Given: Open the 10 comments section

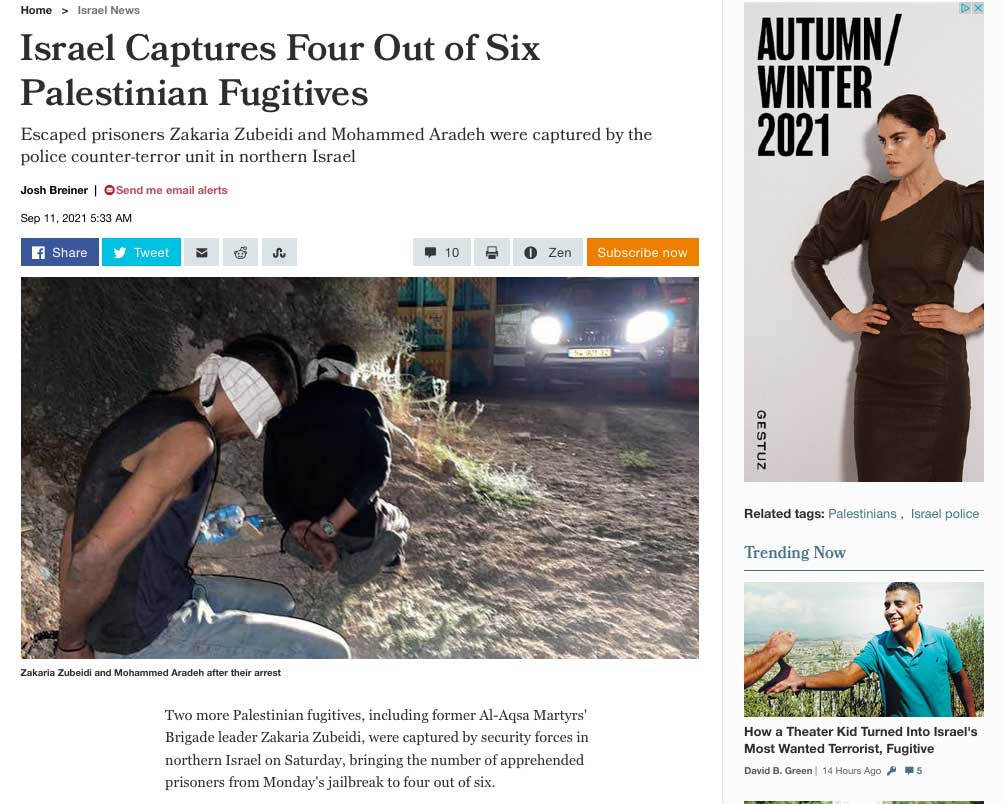Looking at the screenshot, I should click(x=442, y=252).
